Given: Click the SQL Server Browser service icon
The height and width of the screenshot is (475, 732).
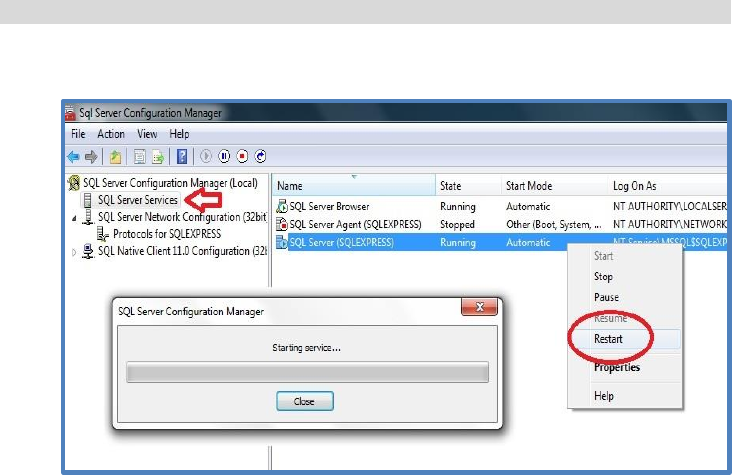Looking at the screenshot, I should click(282, 206).
